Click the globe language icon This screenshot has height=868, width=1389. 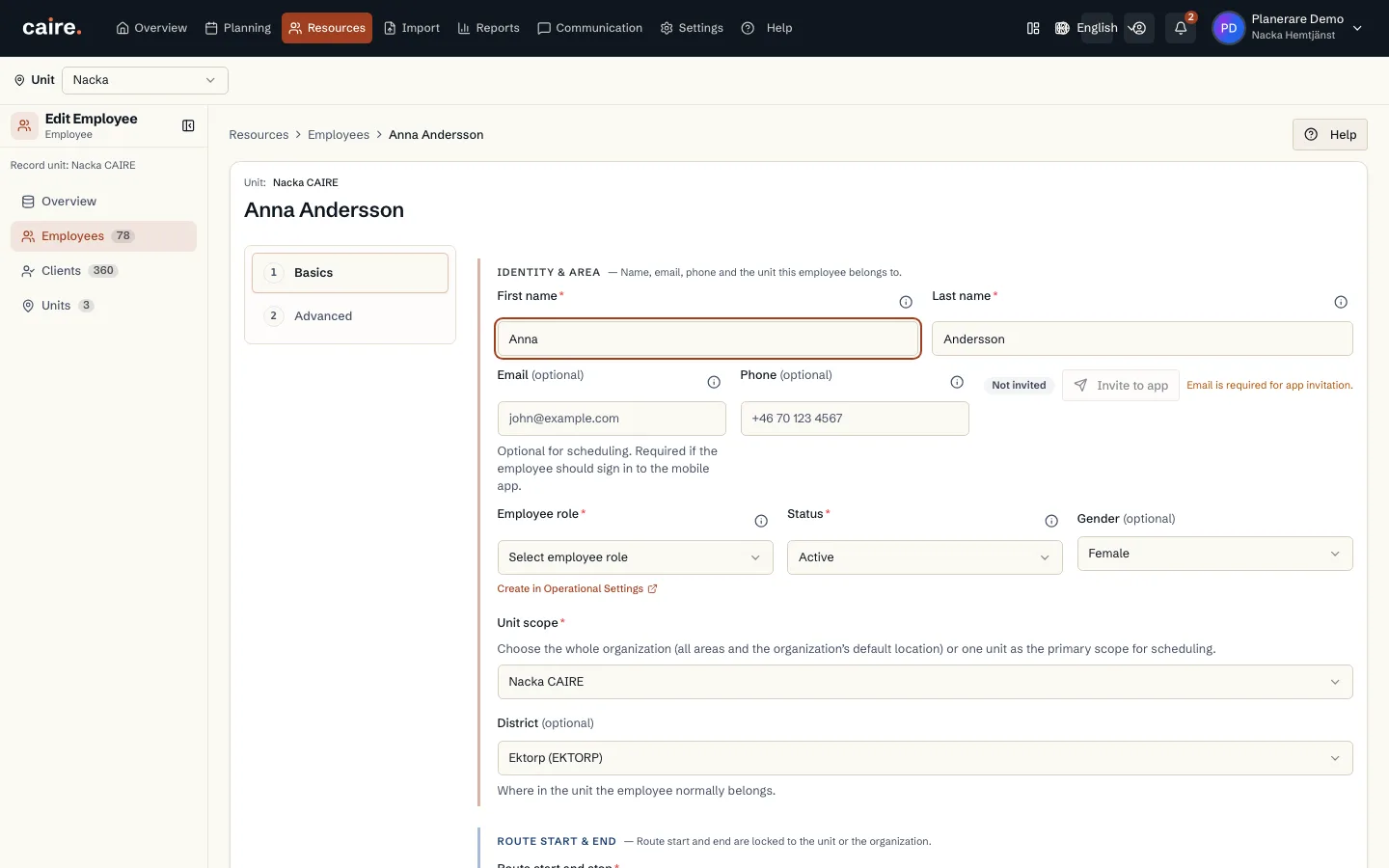[1062, 28]
